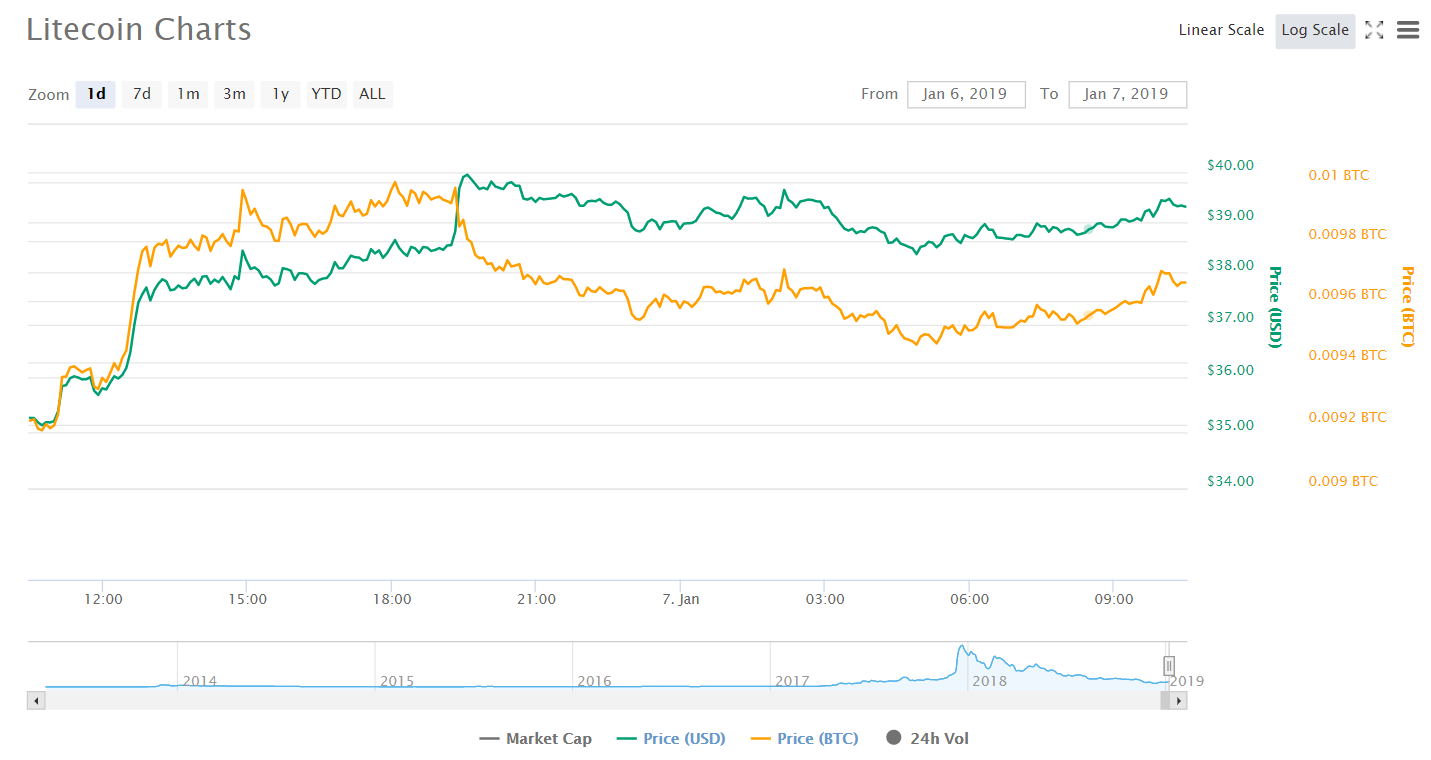1431x760 pixels.
Task: Switch to Log Scale
Action: point(1314,30)
